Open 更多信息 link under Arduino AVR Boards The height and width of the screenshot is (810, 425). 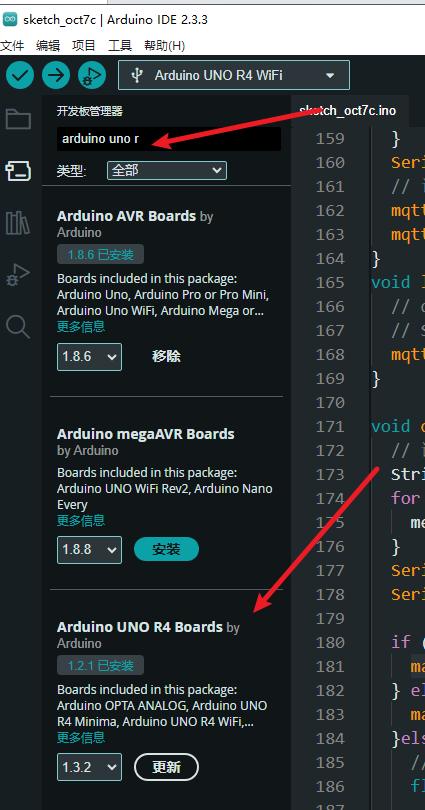coord(81,326)
